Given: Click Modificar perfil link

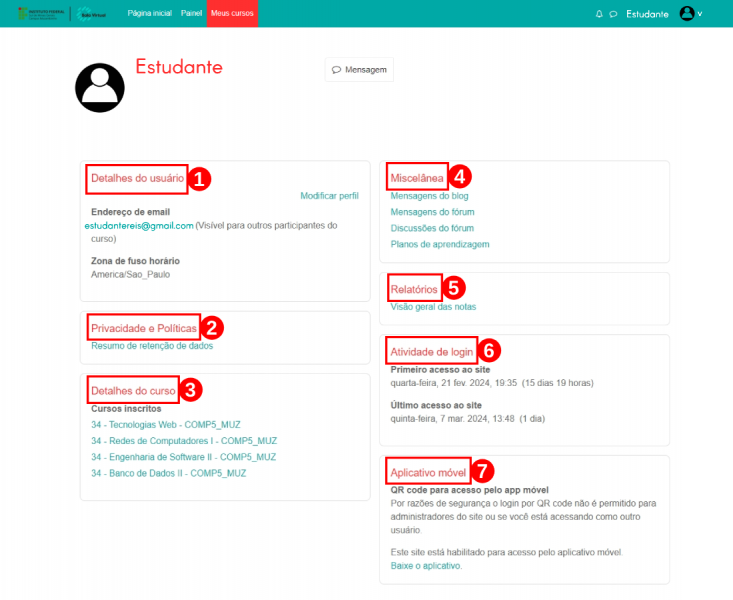Looking at the screenshot, I should click(x=329, y=195).
